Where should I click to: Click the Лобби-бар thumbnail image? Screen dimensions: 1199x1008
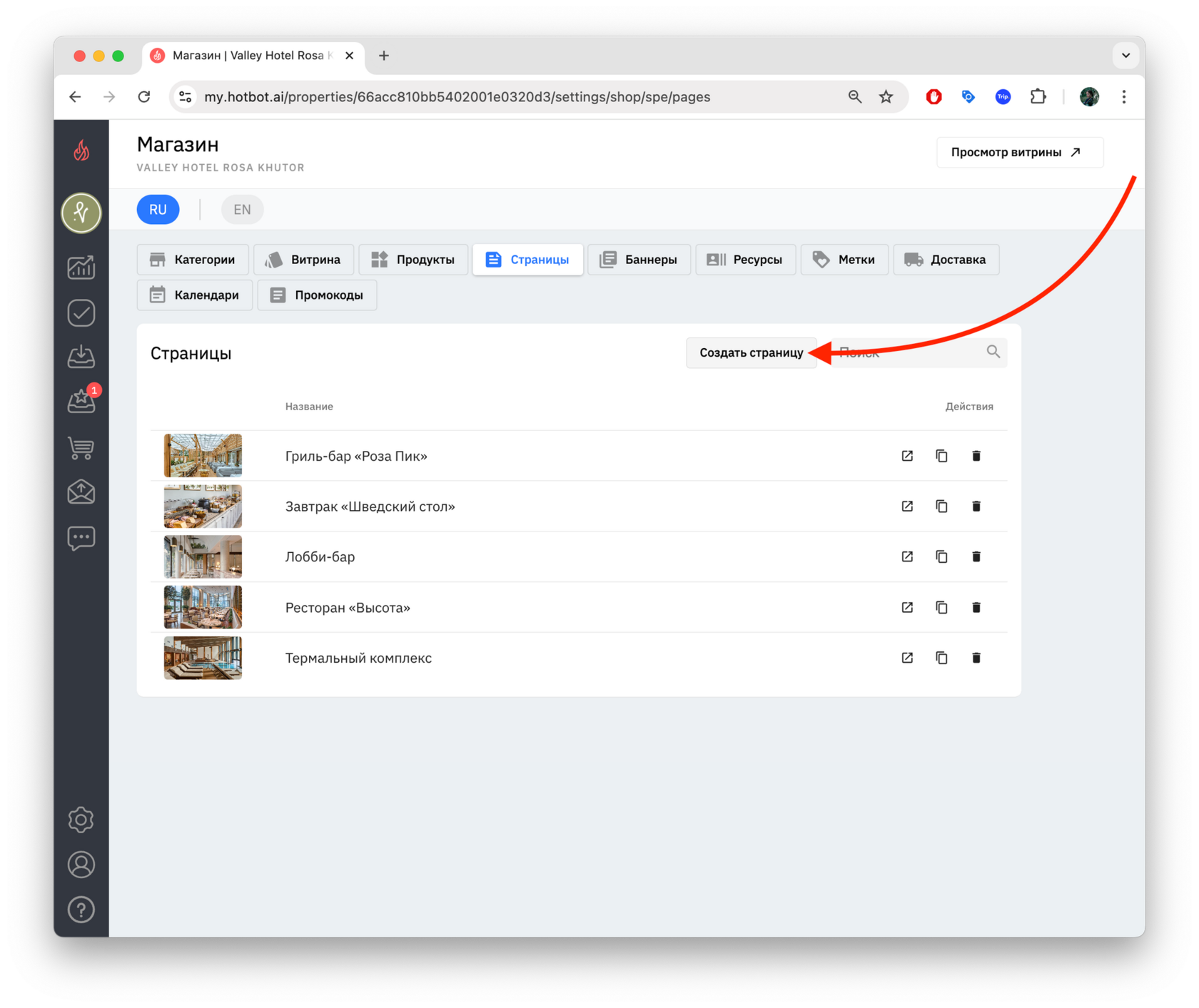pos(203,556)
